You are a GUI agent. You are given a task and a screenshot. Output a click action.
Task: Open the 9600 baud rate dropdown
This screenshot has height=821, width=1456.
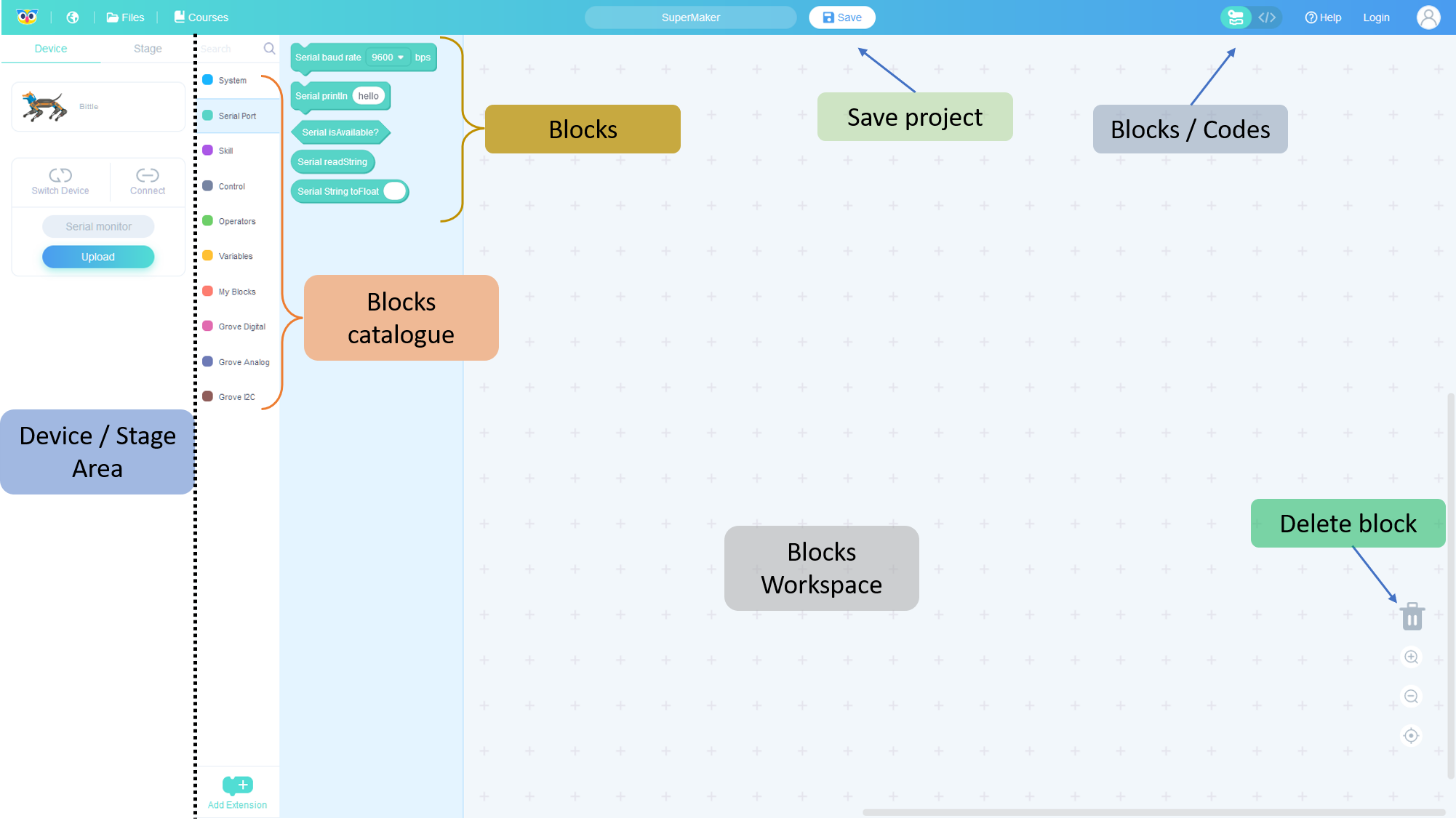point(387,57)
